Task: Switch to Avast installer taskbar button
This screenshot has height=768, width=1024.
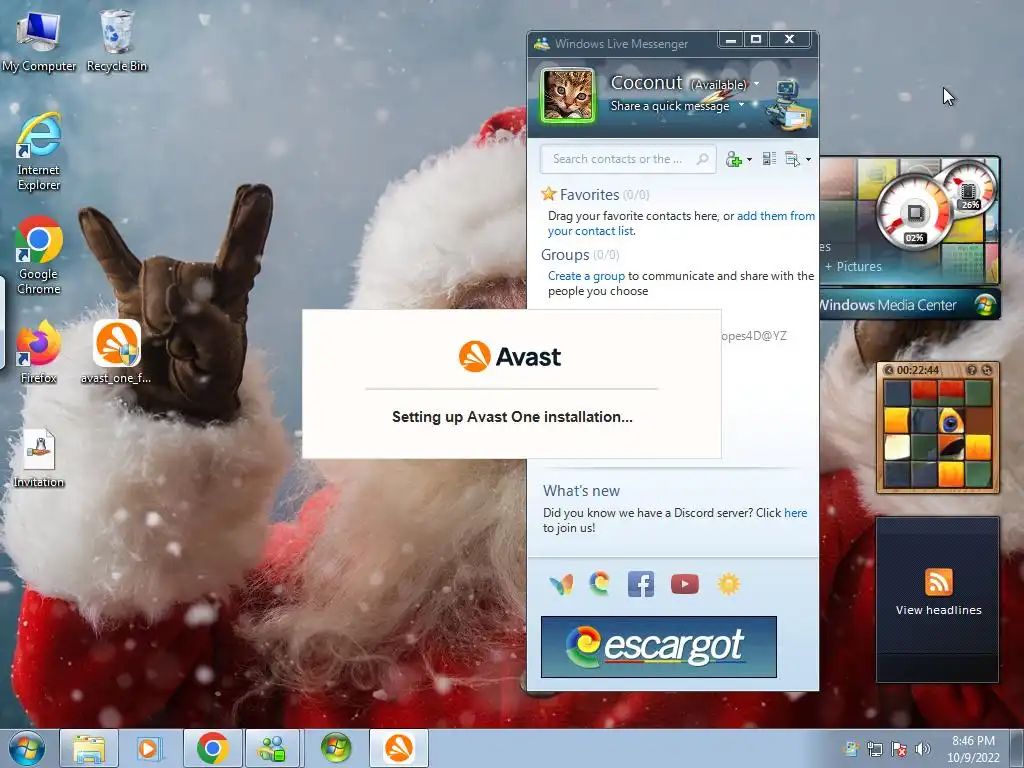Action: tap(398, 748)
